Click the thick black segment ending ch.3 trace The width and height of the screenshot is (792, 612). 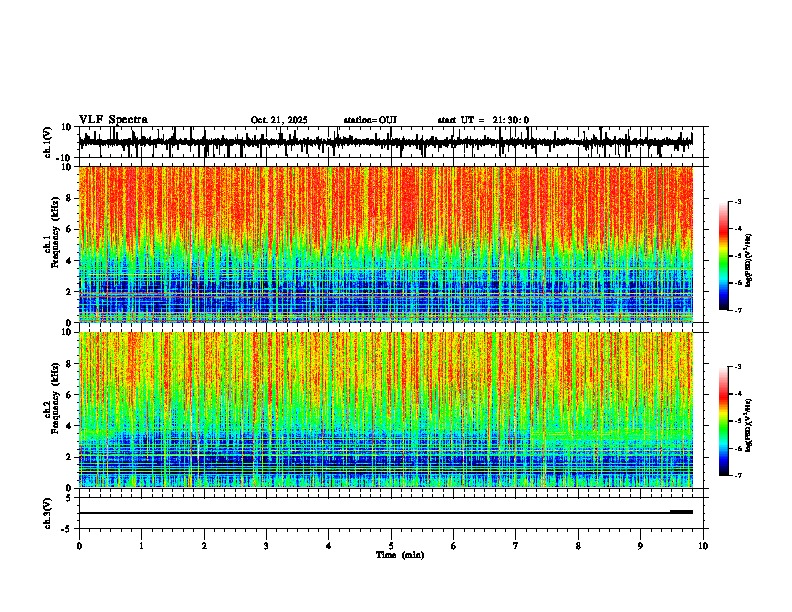[681, 512]
